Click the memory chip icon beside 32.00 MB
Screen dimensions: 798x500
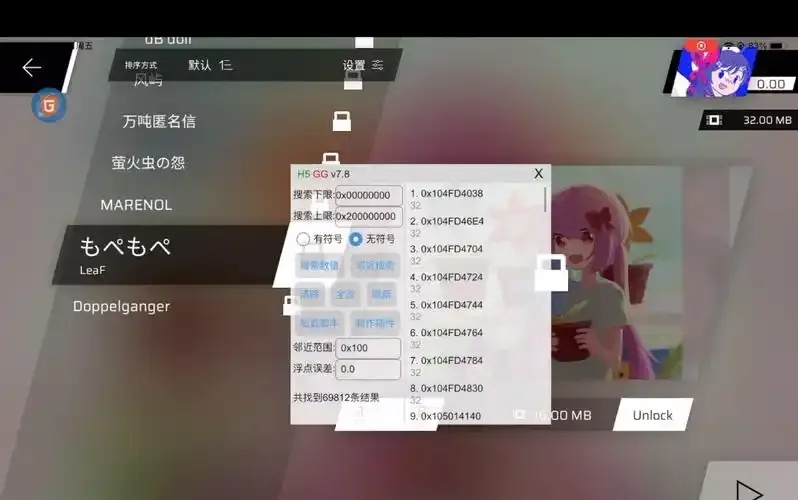click(x=714, y=120)
